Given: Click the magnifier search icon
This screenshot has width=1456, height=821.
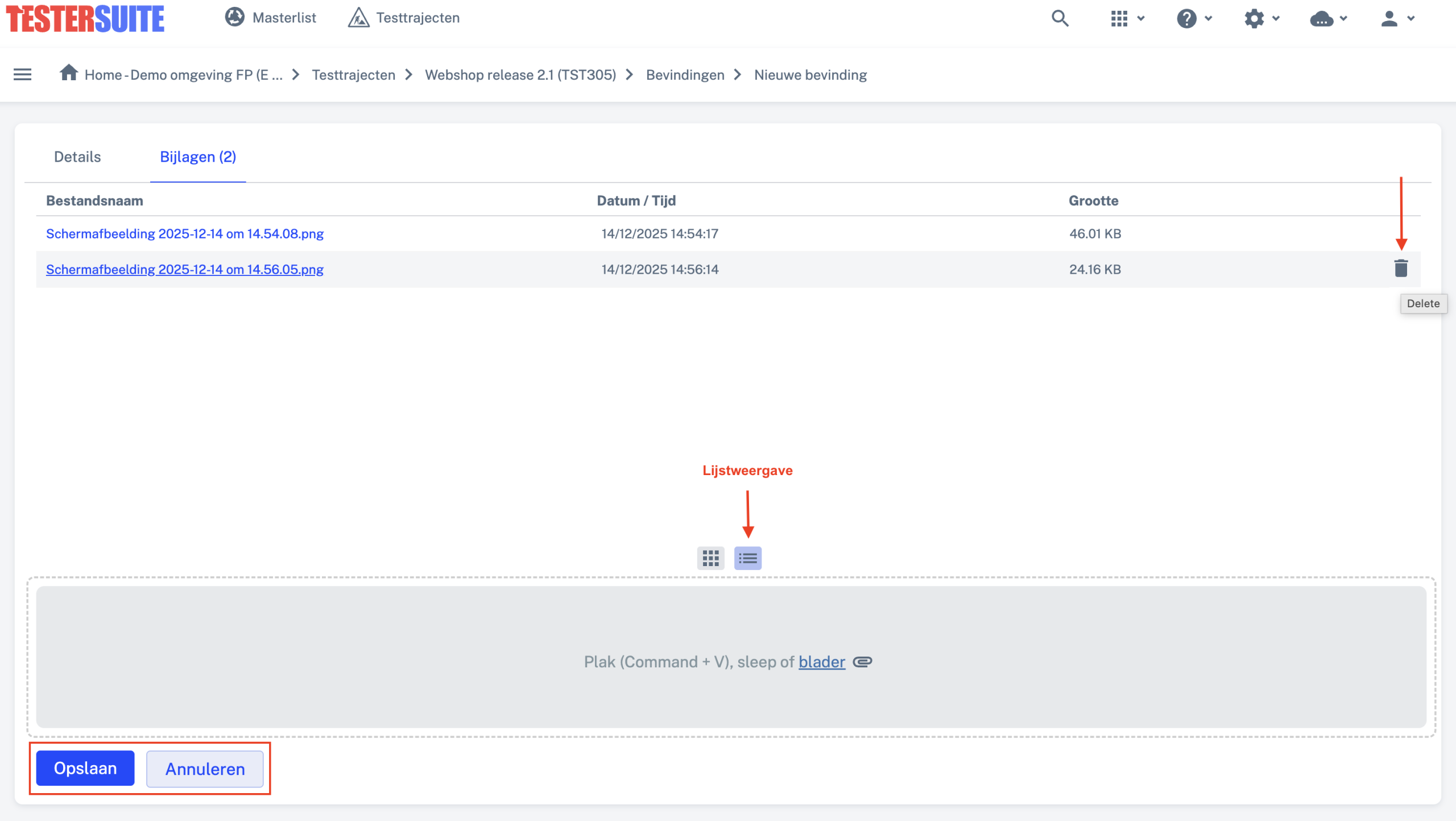Looking at the screenshot, I should [1060, 18].
